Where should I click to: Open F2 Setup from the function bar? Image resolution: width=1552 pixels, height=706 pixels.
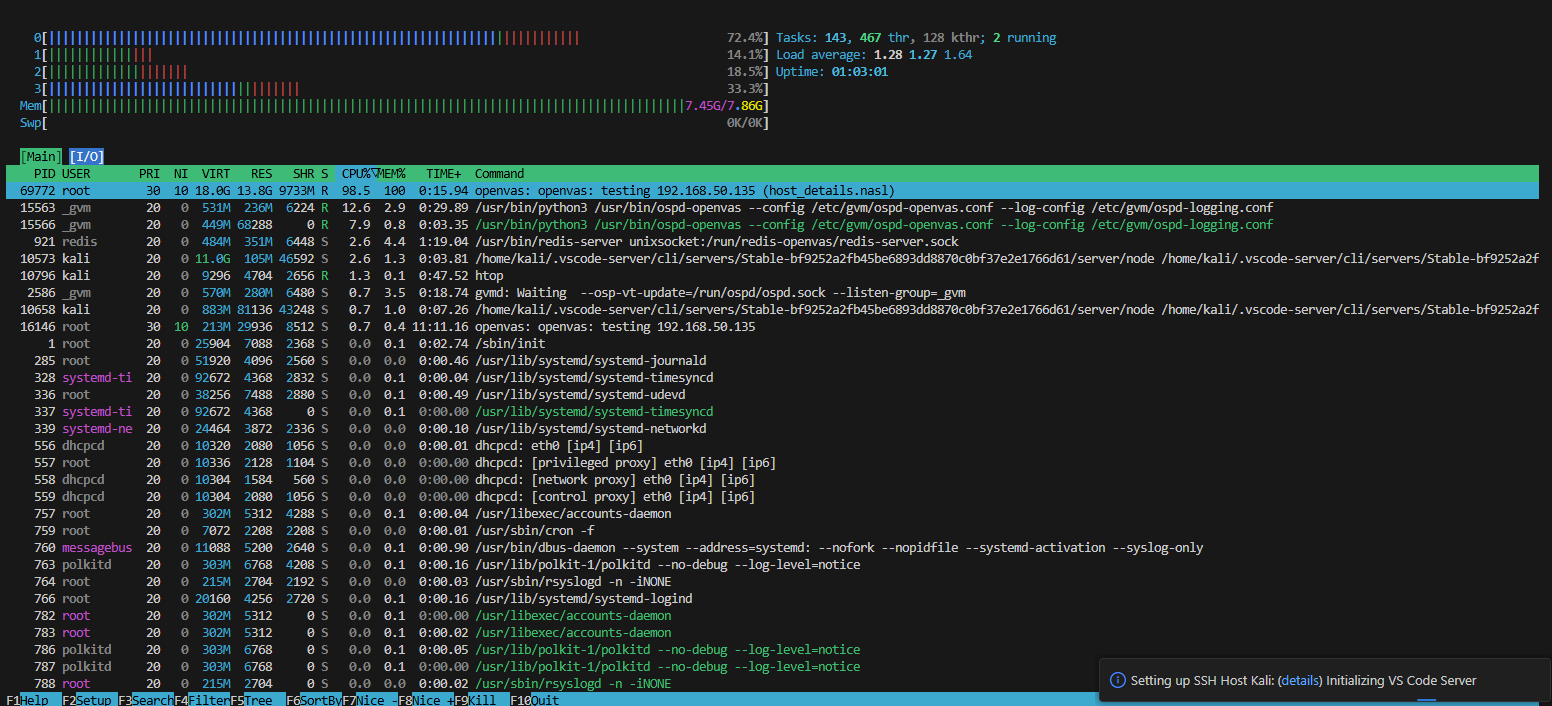pyautogui.click(x=93, y=700)
